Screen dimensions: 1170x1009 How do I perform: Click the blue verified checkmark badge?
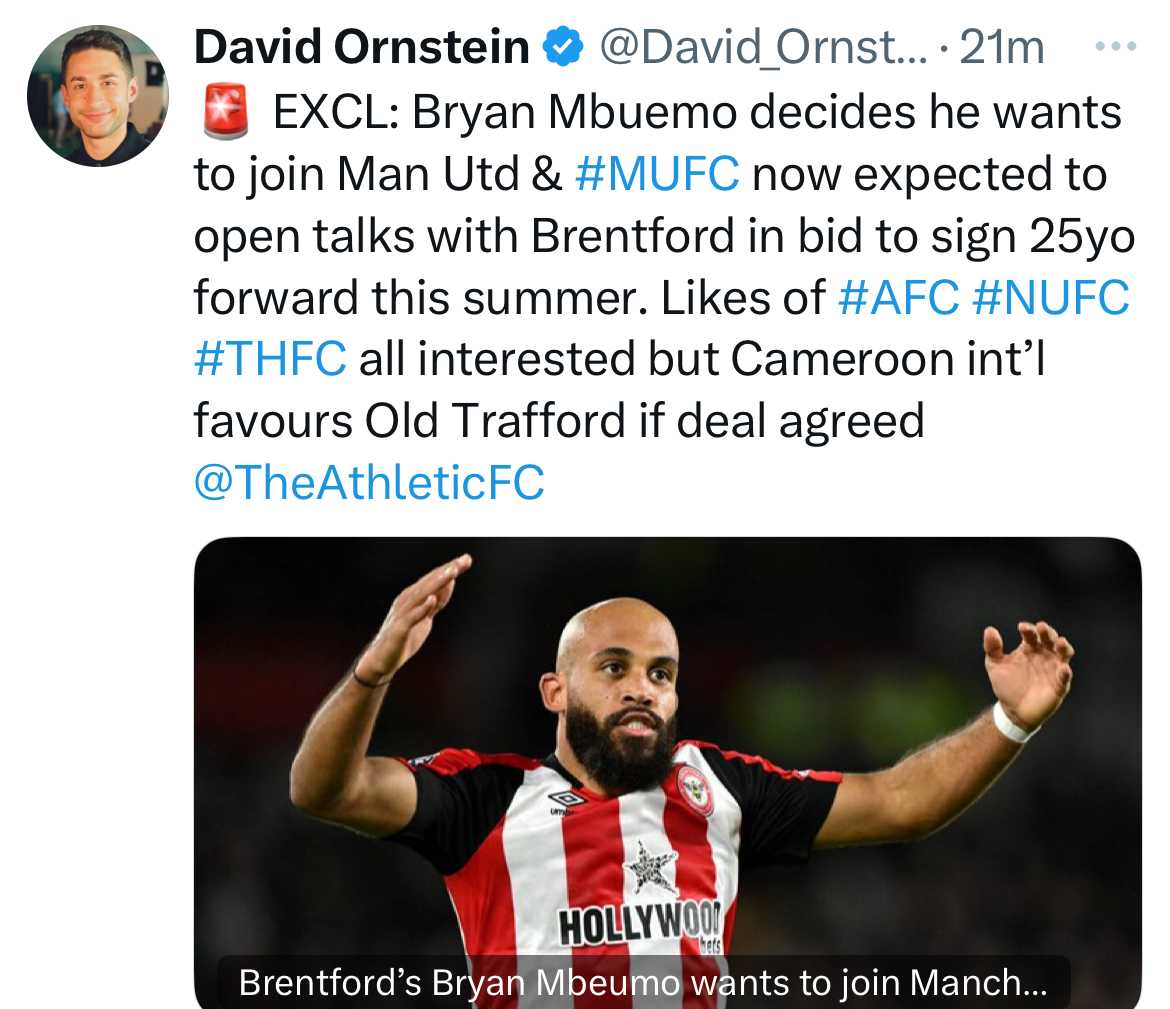[562, 46]
